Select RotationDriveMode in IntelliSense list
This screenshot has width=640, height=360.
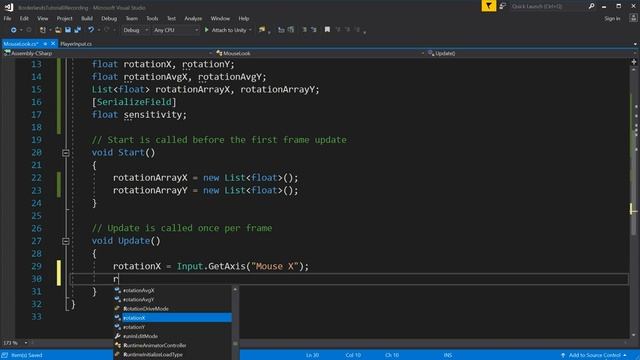172,309
